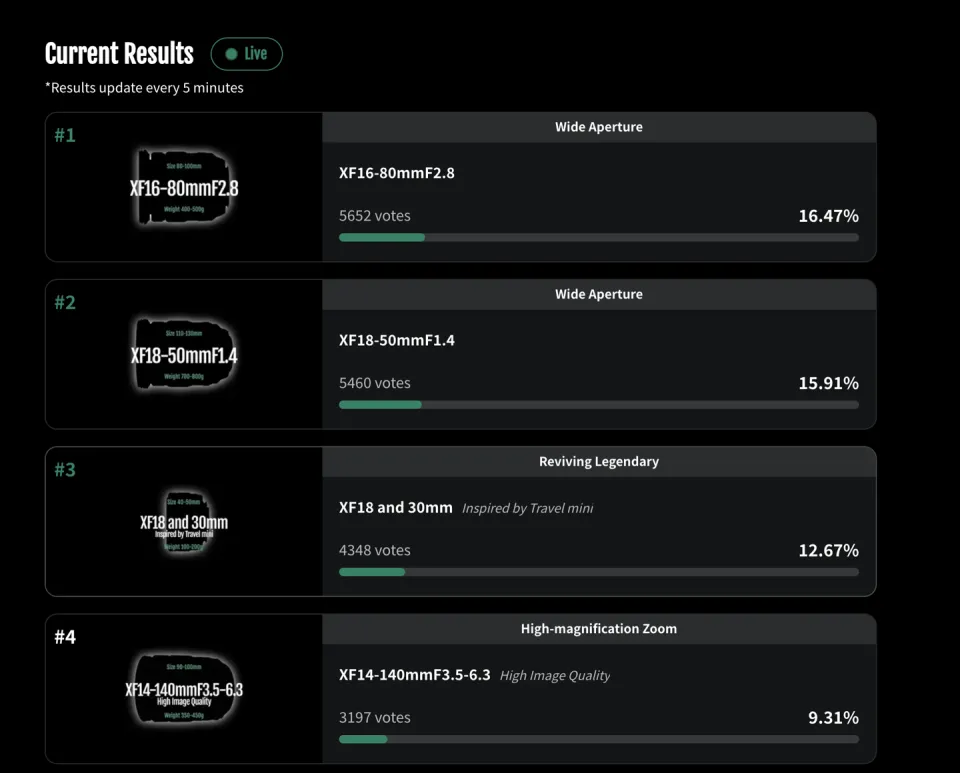Click the #2 rank label

pyautogui.click(x=65, y=302)
